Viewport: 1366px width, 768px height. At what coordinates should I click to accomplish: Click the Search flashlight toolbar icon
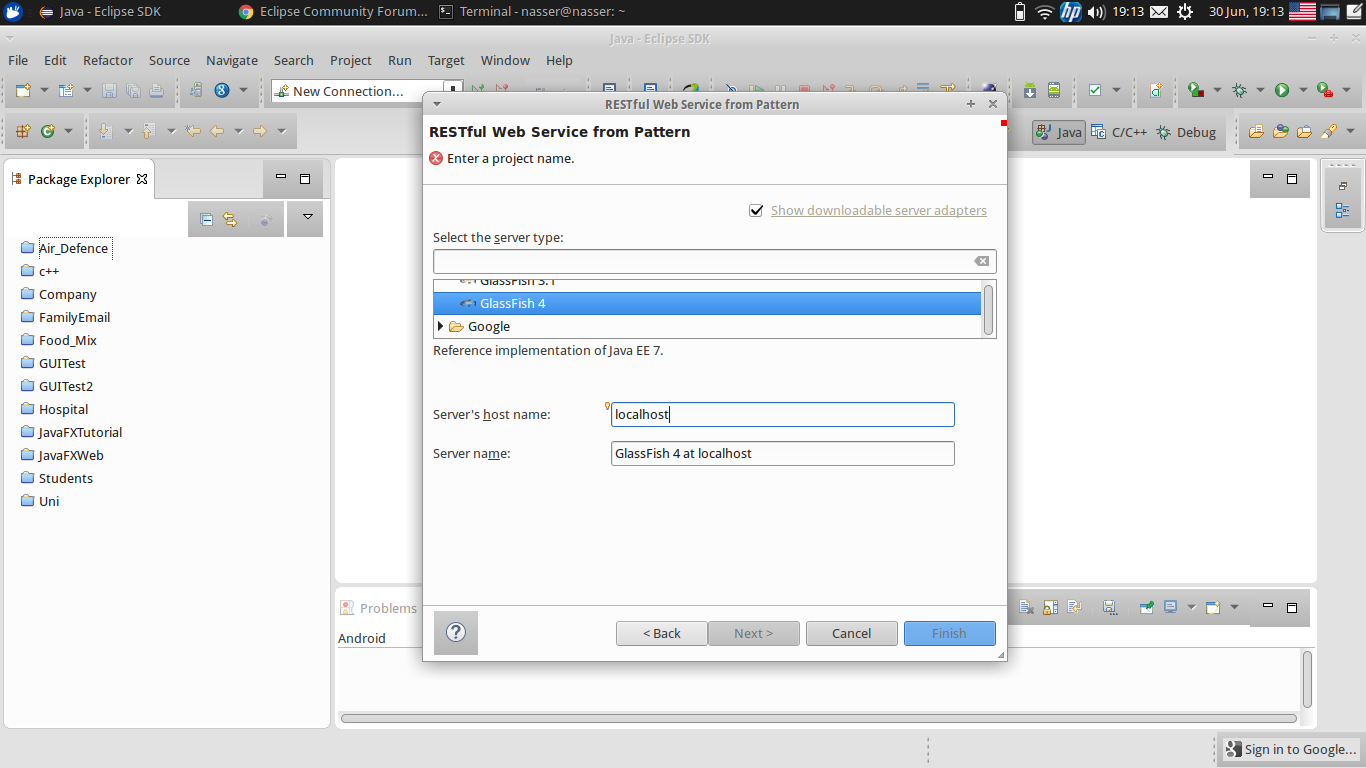(1329, 131)
